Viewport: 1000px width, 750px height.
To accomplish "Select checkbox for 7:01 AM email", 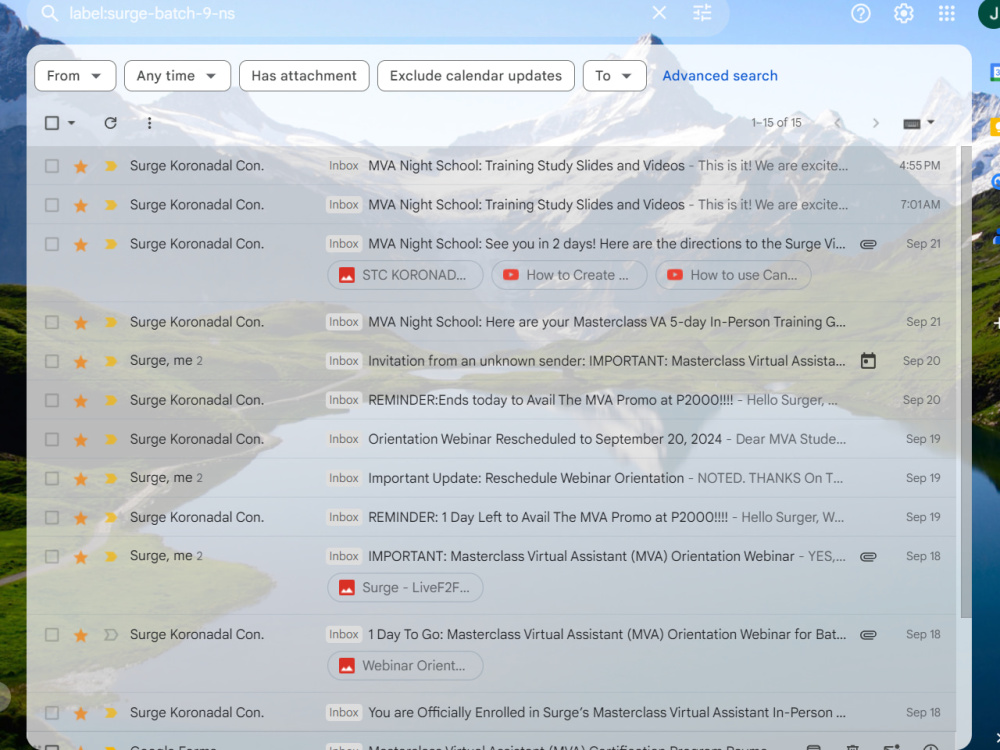I will pyautogui.click(x=52, y=205).
